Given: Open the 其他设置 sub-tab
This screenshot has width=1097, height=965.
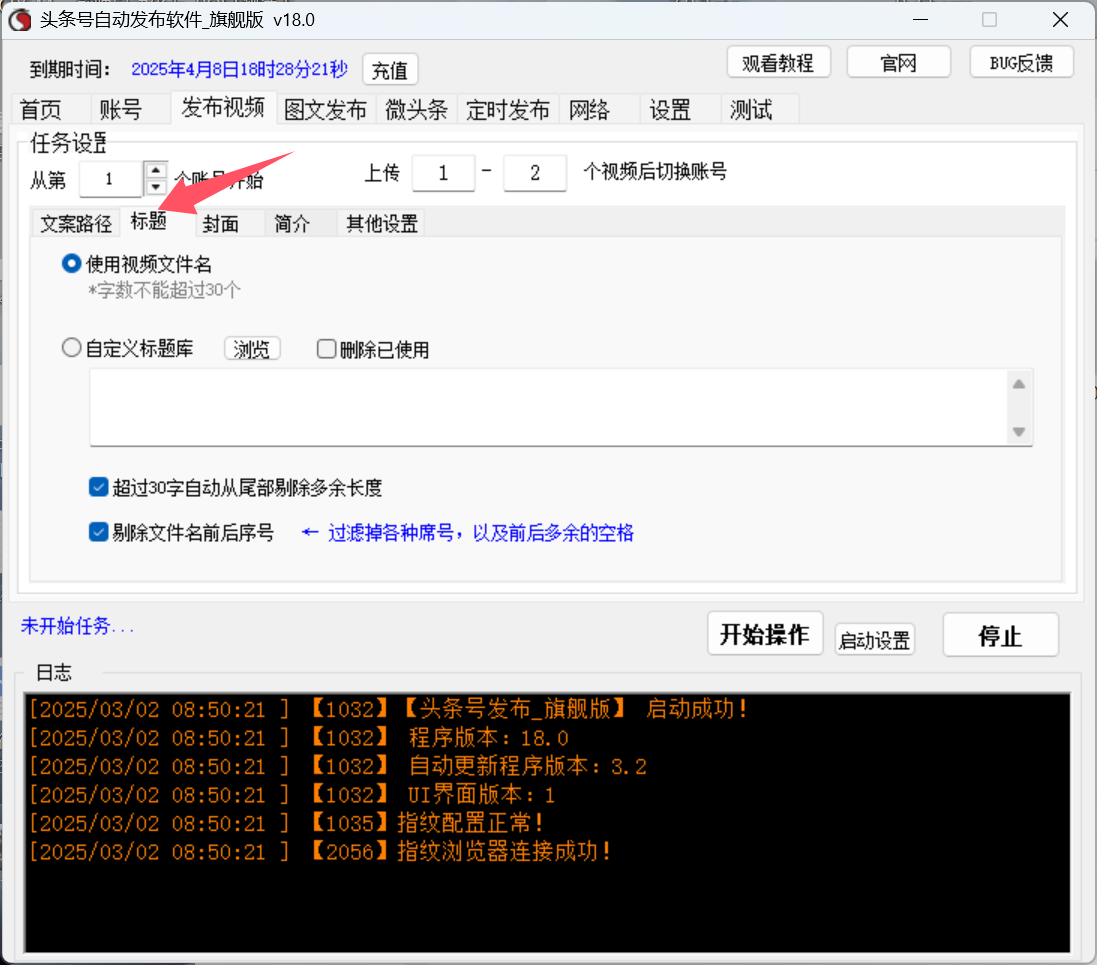Looking at the screenshot, I should point(382,224).
